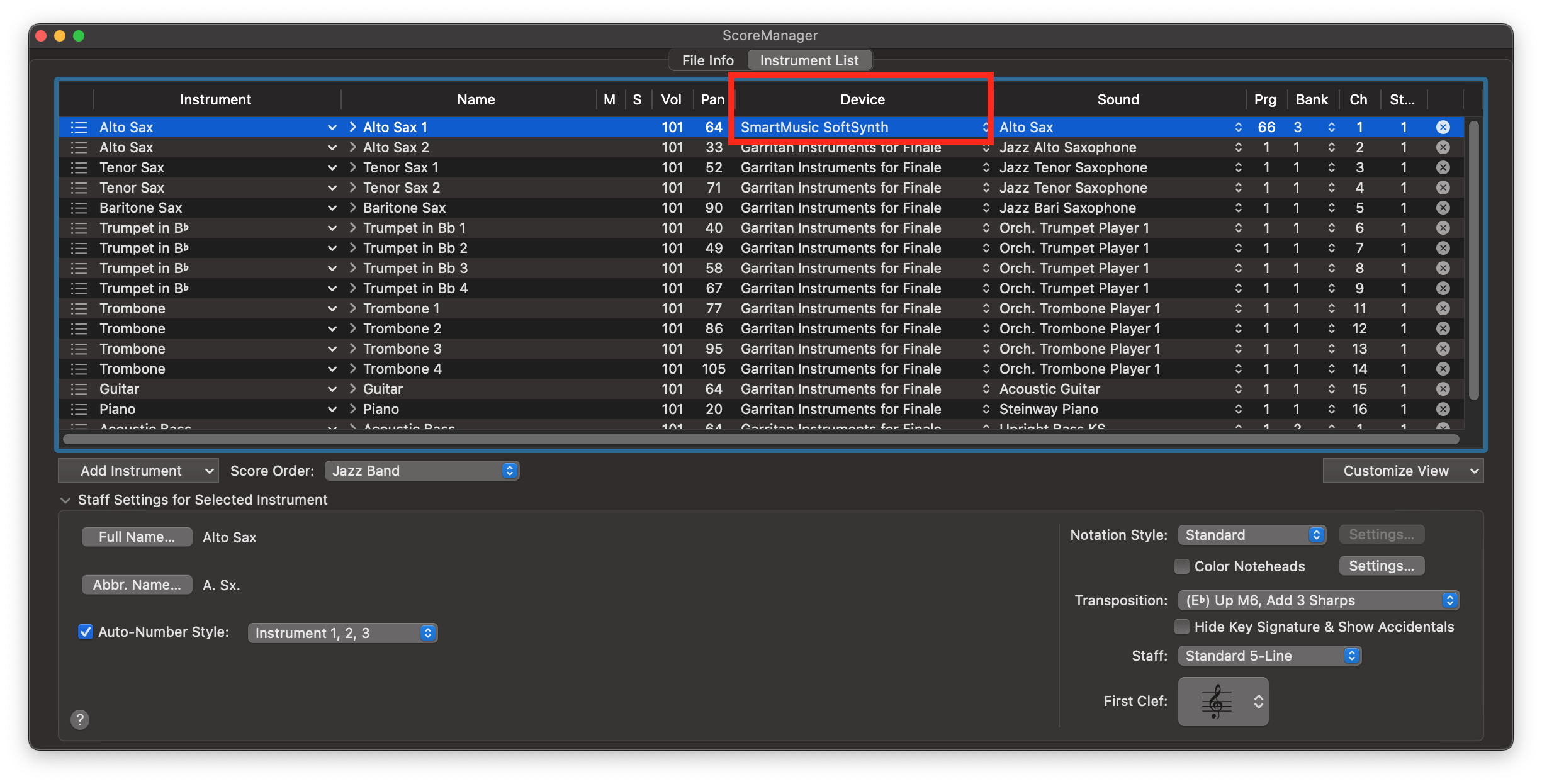
Task: Open the help question mark button
Action: pyautogui.click(x=80, y=719)
